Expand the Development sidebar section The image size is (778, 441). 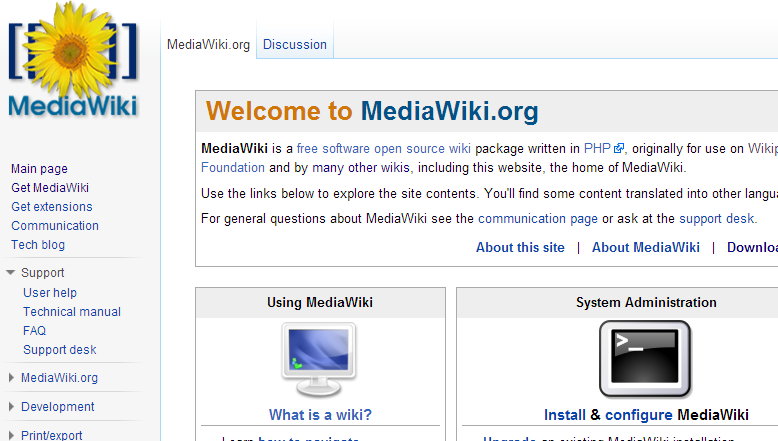click(x=11, y=406)
